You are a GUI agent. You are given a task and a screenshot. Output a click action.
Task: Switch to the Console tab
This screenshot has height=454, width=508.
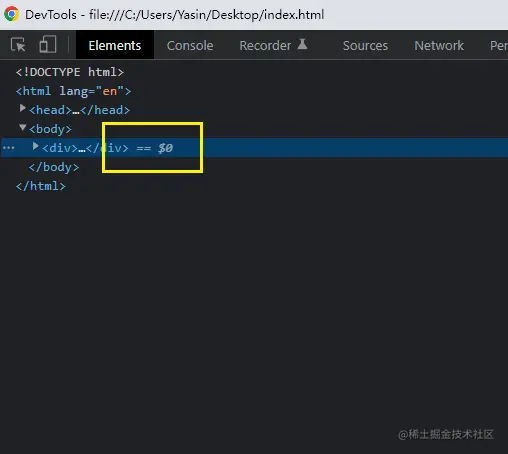click(x=190, y=45)
